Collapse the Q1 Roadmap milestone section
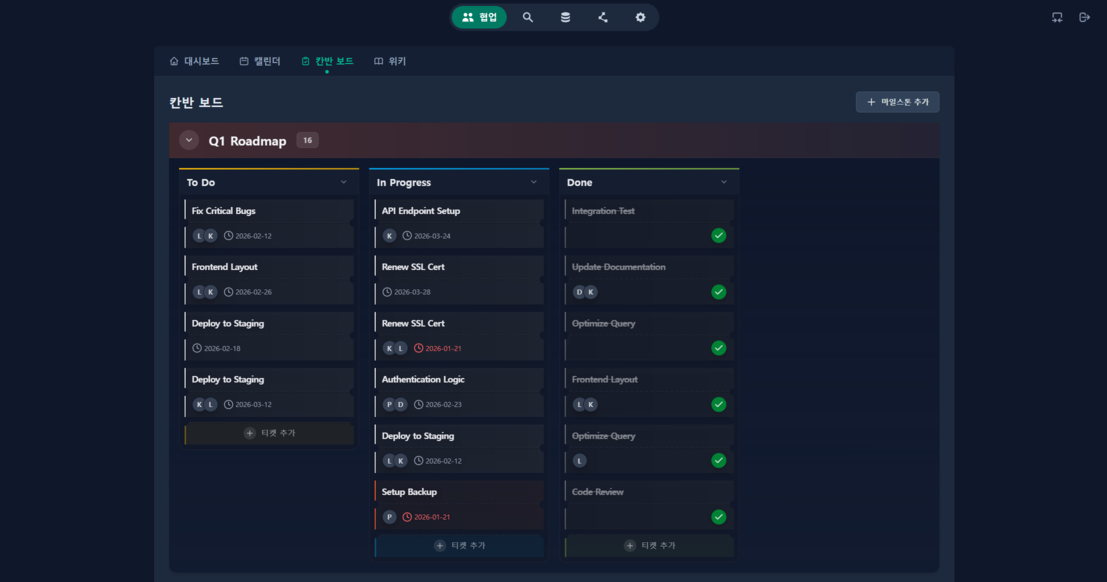This screenshot has height=582, width=1107. click(189, 140)
